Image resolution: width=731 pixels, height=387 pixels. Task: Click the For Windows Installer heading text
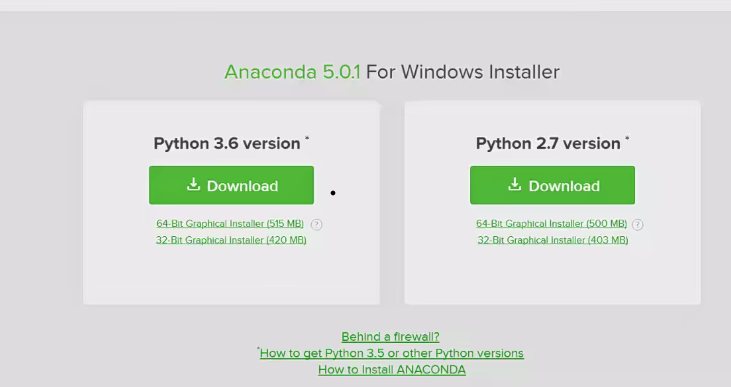click(x=463, y=72)
